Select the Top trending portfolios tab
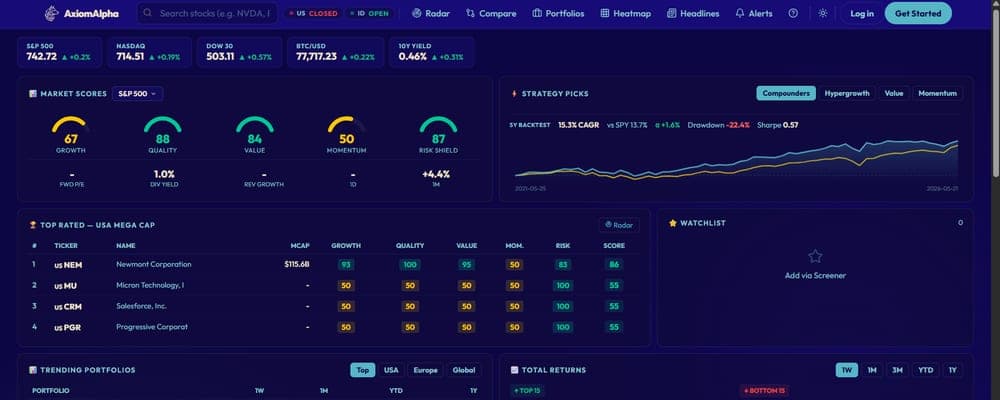Viewport: 1000px width, 400px height. [362, 370]
